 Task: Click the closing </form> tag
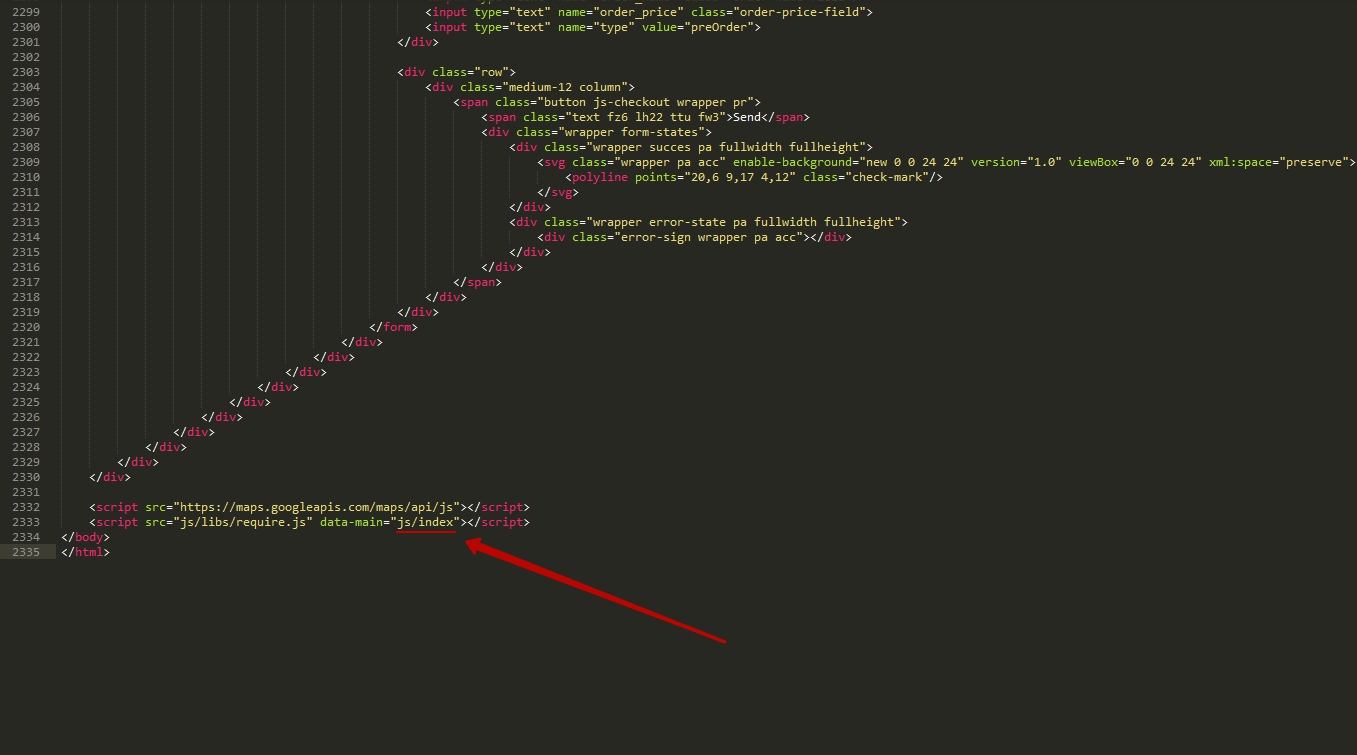393,327
